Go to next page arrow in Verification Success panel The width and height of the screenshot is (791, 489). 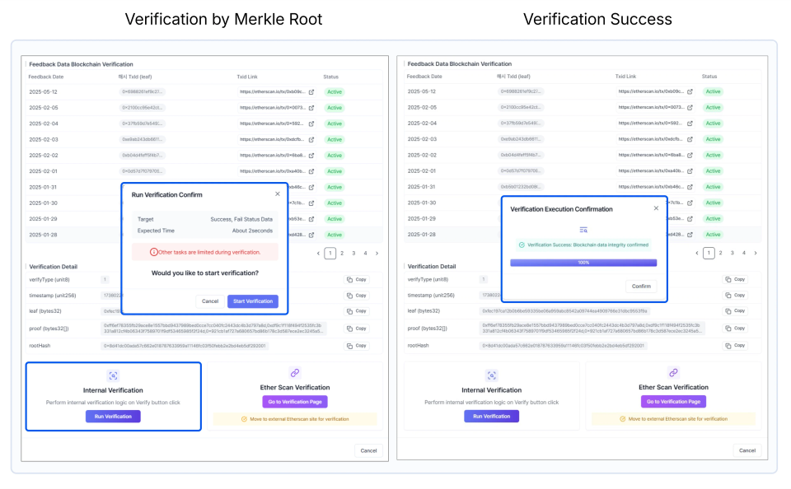[755, 253]
